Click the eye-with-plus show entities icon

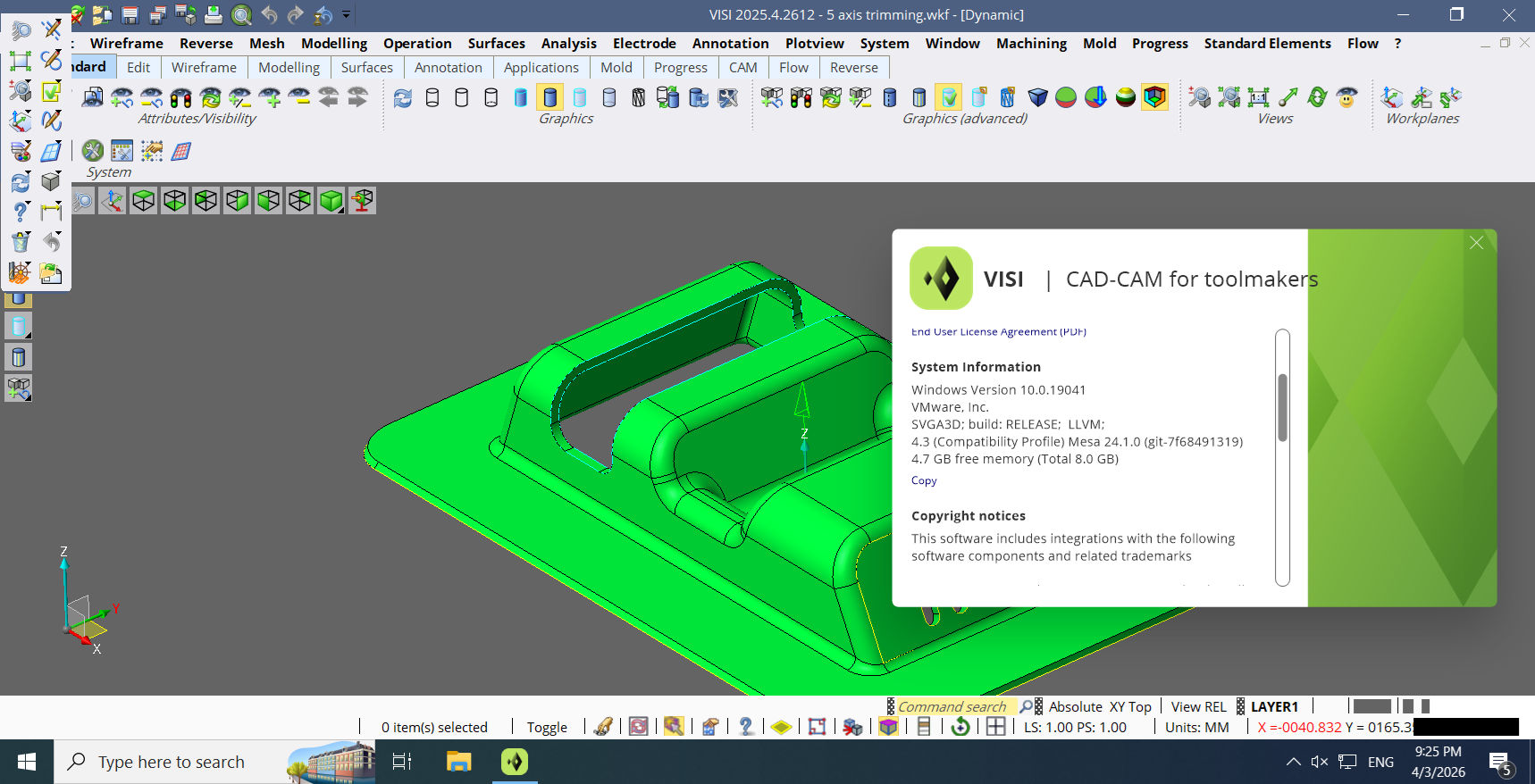click(x=270, y=97)
